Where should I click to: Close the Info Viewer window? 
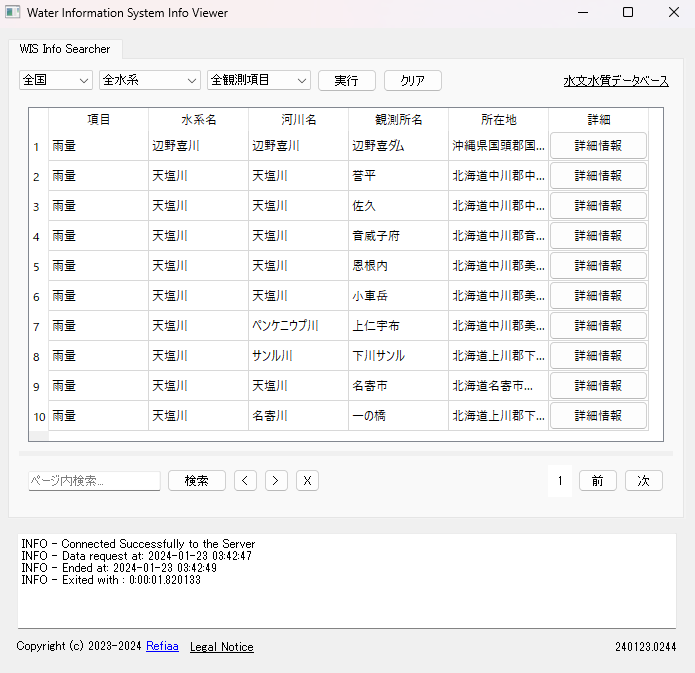point(674,12)
